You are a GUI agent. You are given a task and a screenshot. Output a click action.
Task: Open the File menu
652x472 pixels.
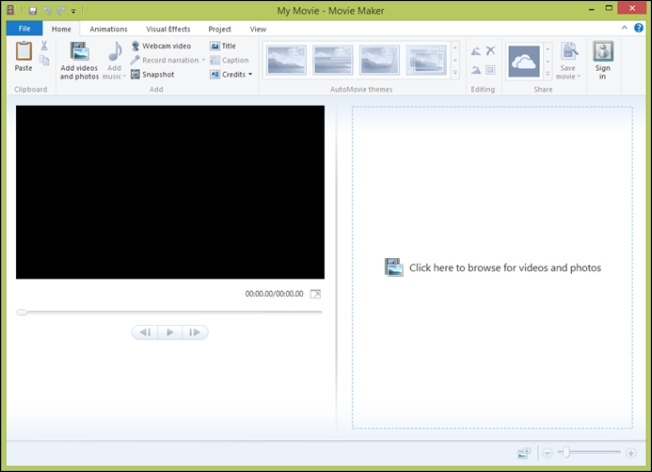coord(24,28)
